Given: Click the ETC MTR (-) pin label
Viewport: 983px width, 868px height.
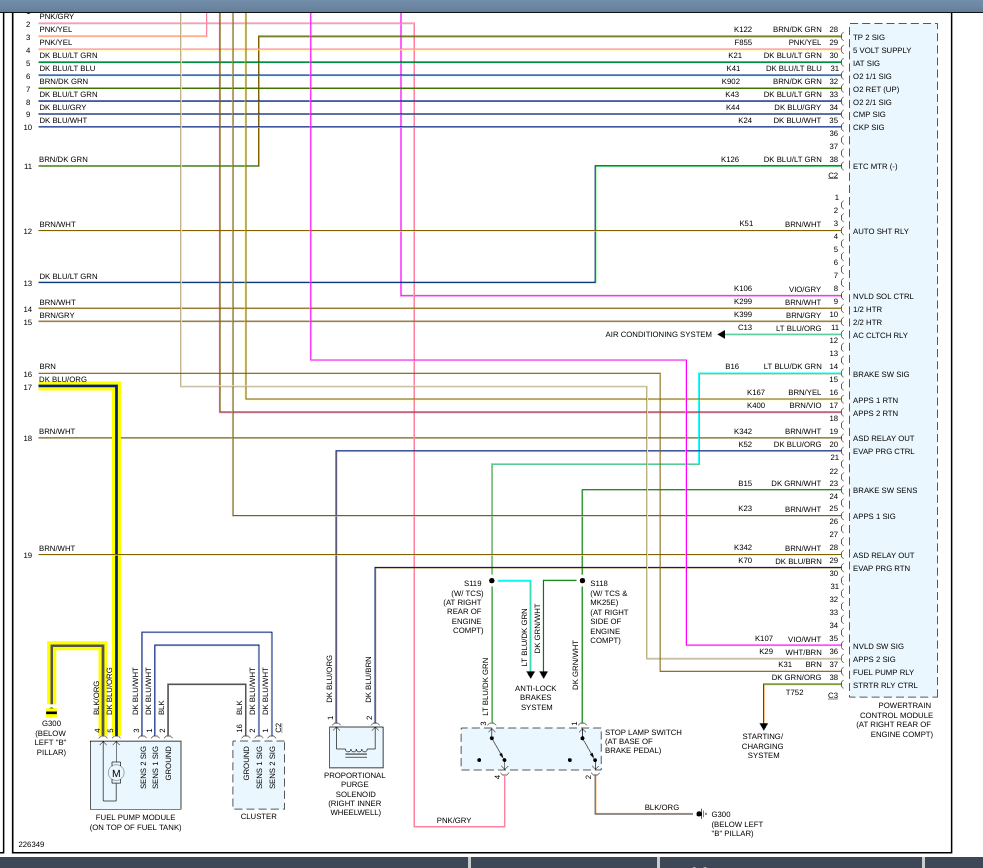Looking at the screenshot, I should (x=875, y=167).
